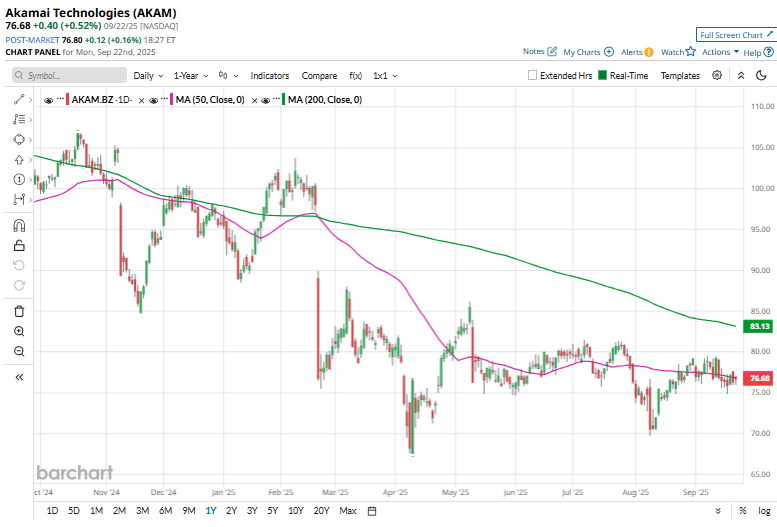
Task: Click the Watch star icon
Action: (691, 51)
